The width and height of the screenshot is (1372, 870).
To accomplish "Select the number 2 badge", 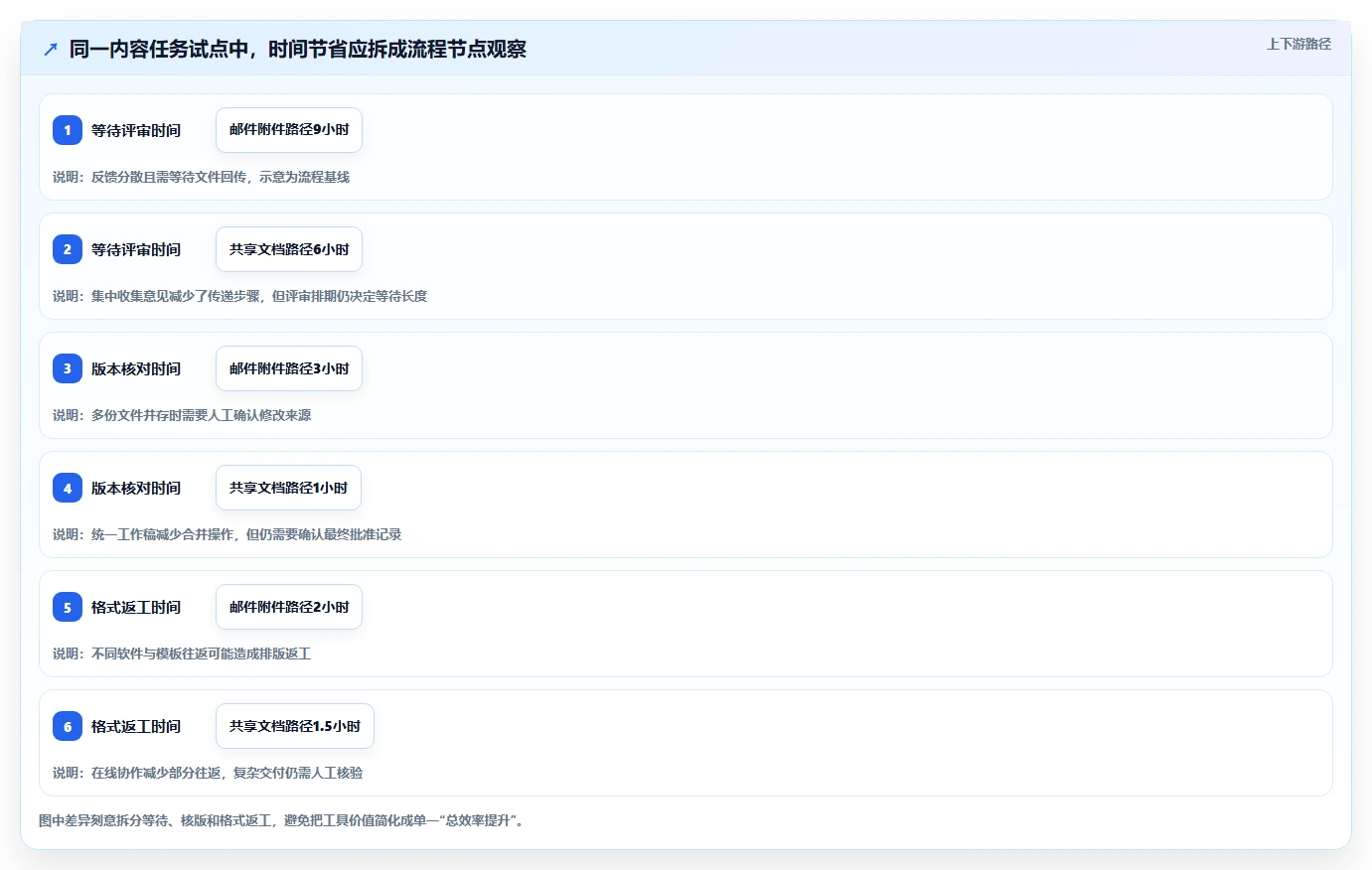I will [x=68, y=249].
